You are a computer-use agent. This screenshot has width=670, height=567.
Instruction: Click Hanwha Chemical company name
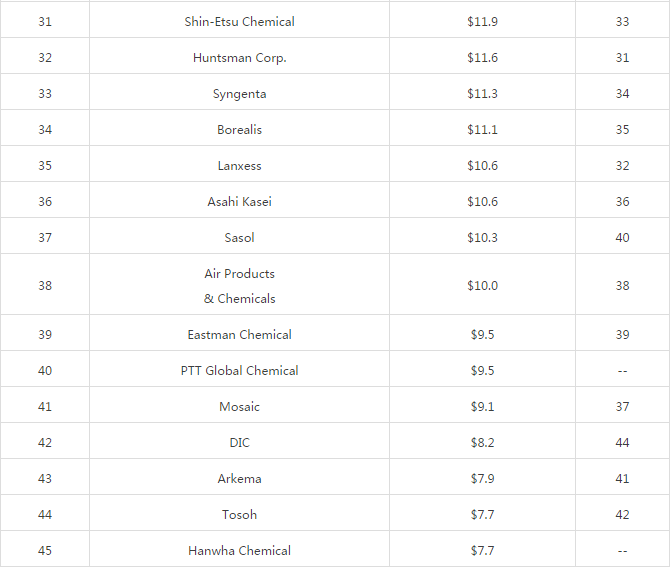coord(239,551)
